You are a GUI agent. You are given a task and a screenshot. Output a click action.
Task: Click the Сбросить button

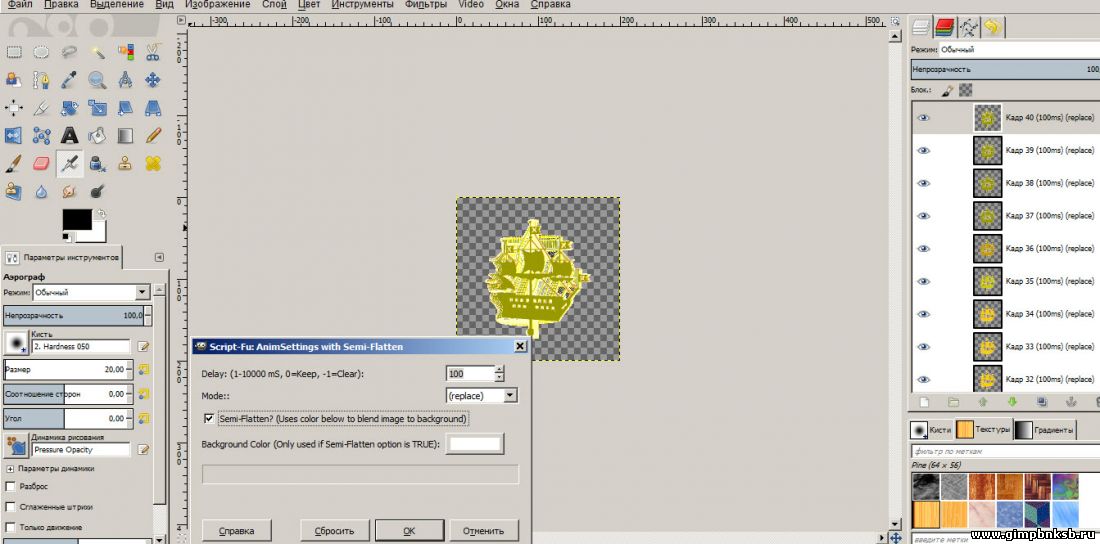[x=335, y=530]
